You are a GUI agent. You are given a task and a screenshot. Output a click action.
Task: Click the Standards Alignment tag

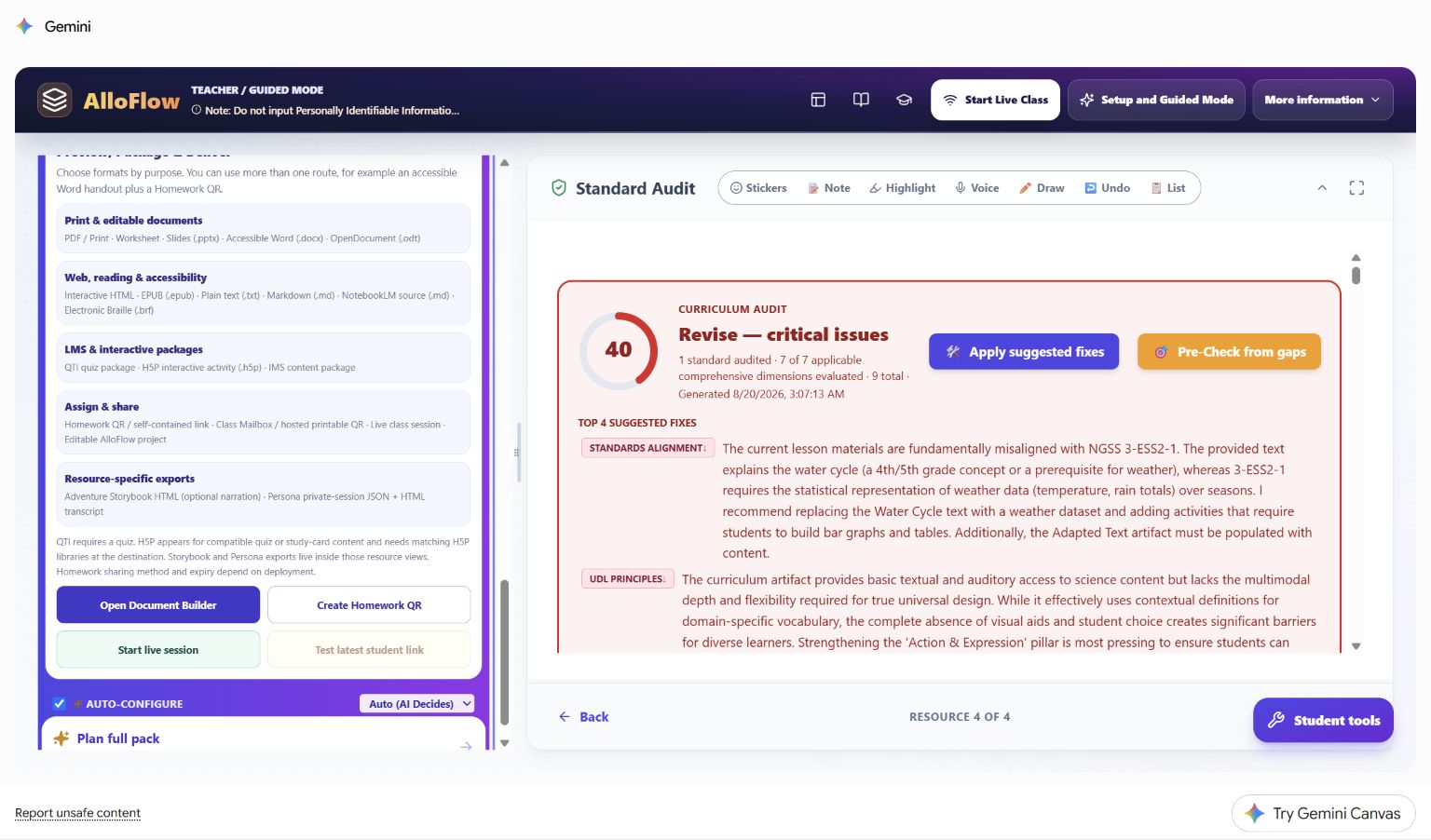coord(647,448)
